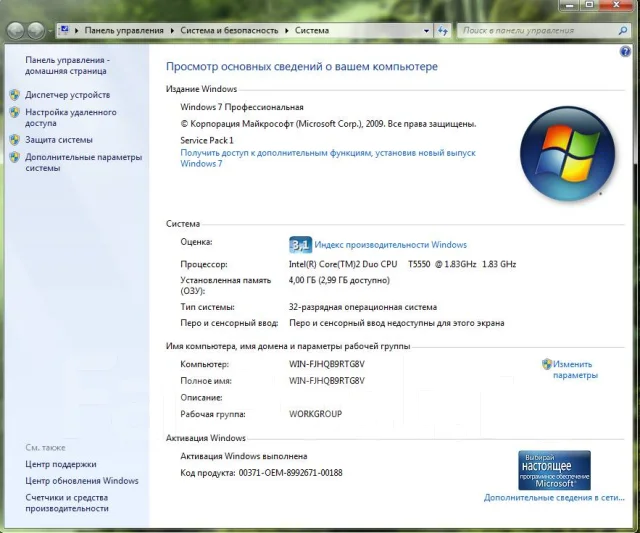Expand the arrow after Система и безопасность
Viewport: 640px width, 533px height.
pyautogui.click(x=287, y=31)
